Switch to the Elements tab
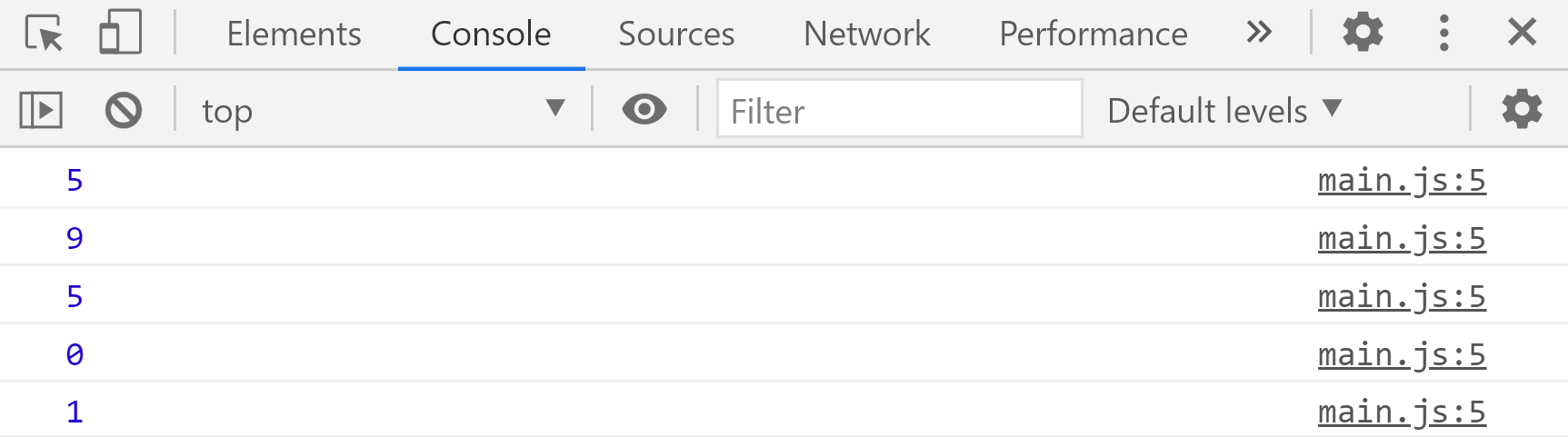The height and width of the screenshot is (437, 1568). point(294,34)
